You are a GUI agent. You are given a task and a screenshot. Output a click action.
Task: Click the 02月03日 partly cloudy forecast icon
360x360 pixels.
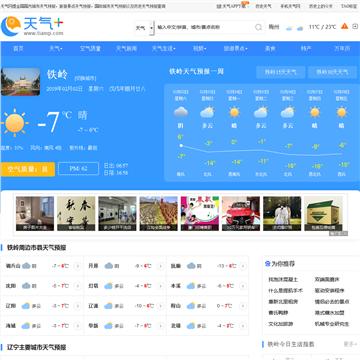click(x=207, y=112)
